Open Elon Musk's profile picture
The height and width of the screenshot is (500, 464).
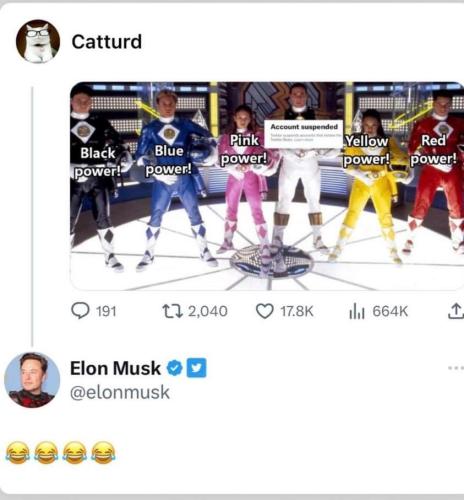coord(32,380)
